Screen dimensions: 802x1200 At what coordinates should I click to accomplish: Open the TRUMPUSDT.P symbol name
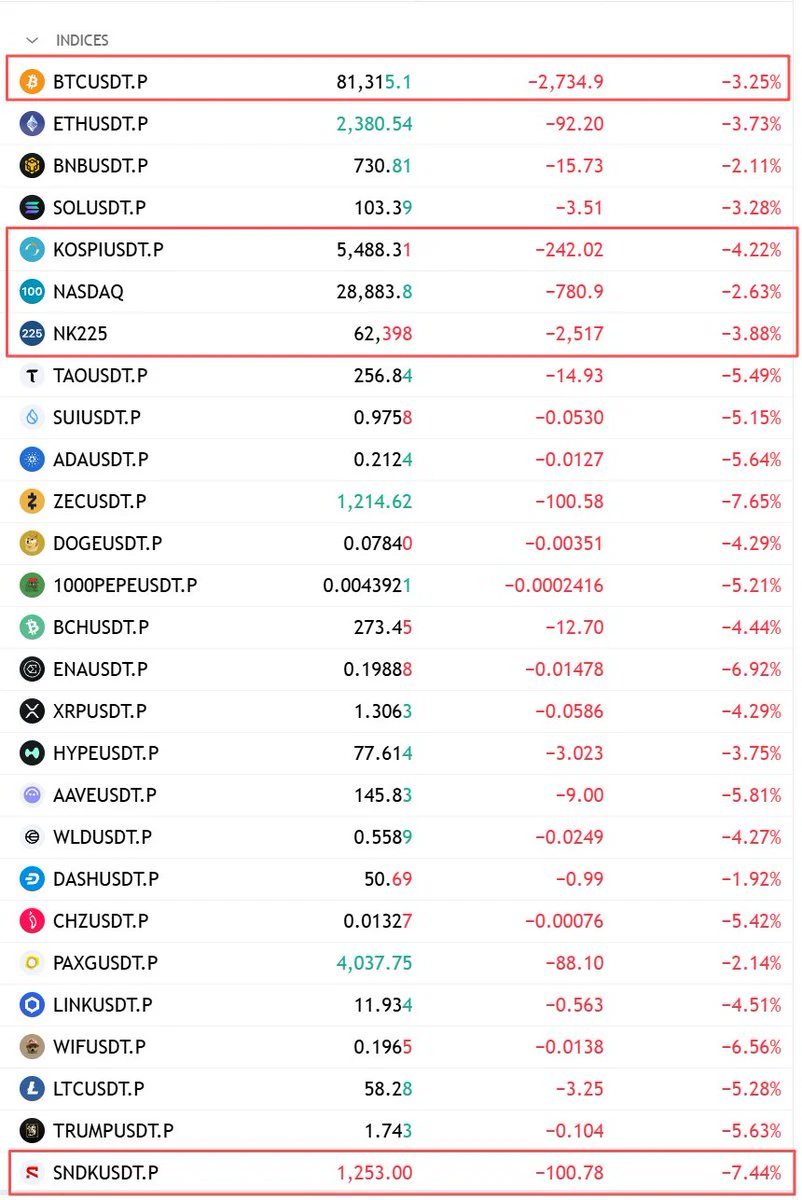[x=113, y=1131]
